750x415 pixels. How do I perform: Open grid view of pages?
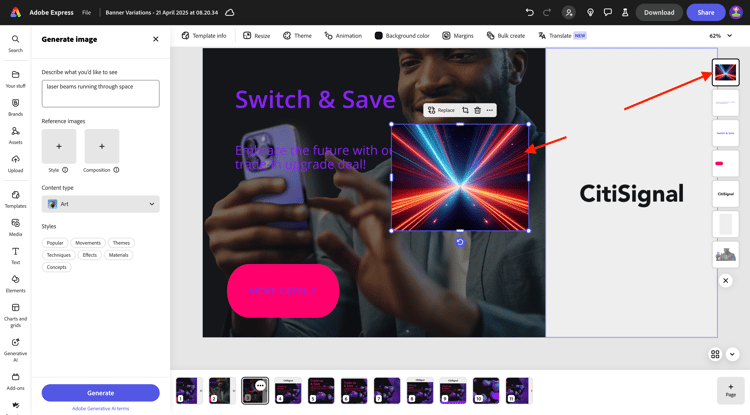pyautogui.click(x=715, y=354)
